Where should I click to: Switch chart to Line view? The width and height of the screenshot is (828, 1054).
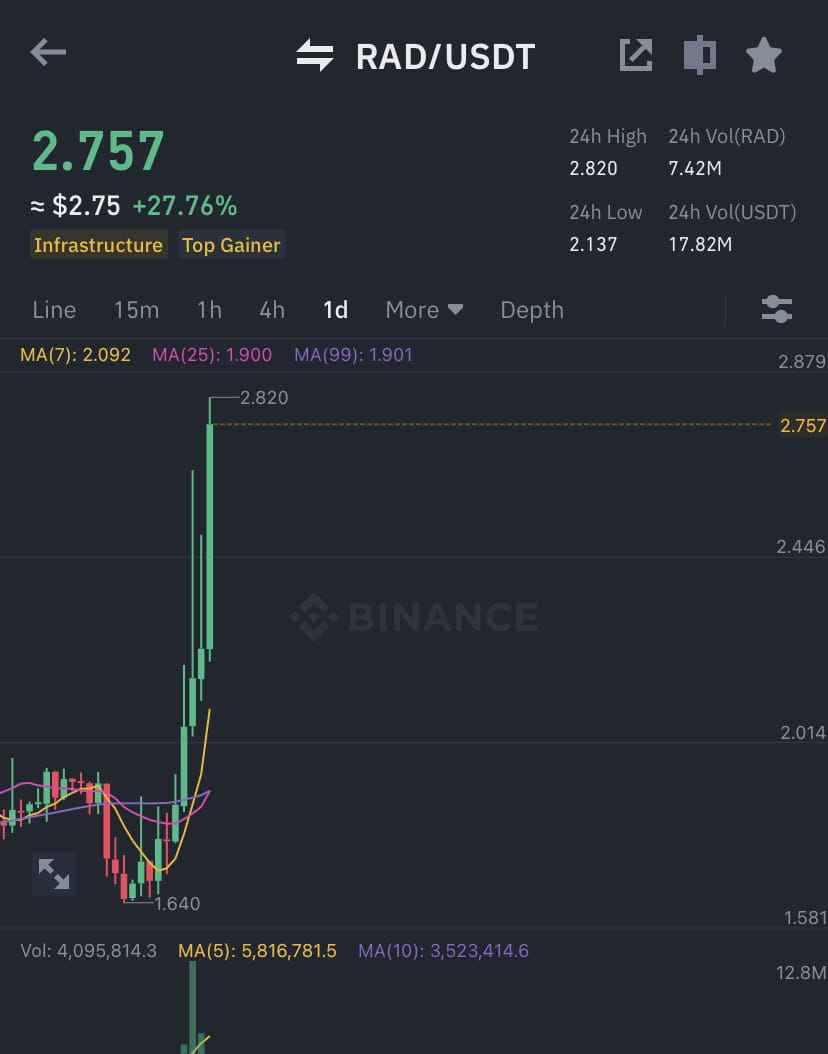coord(54,310)
